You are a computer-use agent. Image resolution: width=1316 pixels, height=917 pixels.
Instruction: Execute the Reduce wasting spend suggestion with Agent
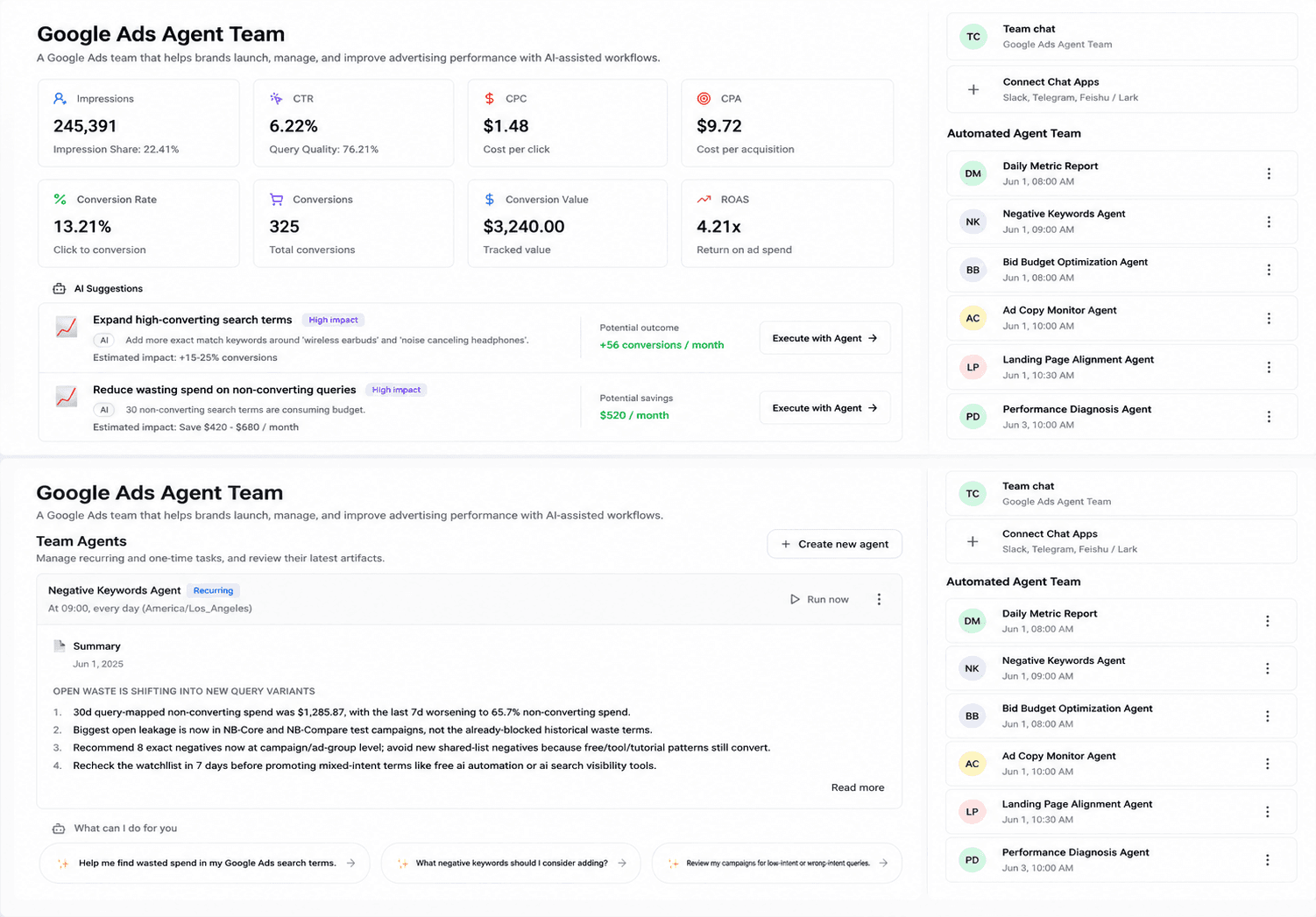(x=824, y=408)
